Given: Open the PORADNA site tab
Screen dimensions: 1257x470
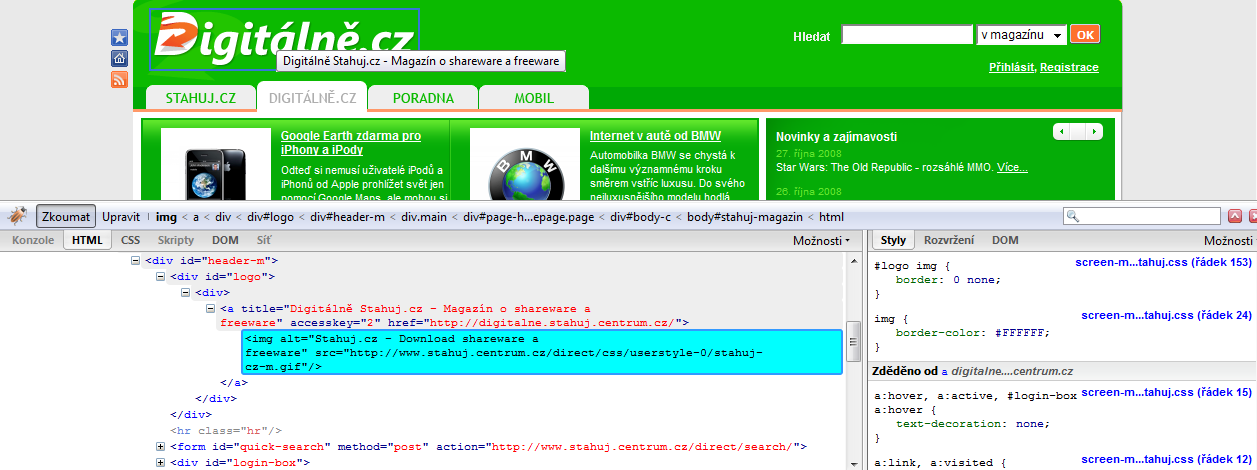Looking at the screenshot, I should click(423, 98).
